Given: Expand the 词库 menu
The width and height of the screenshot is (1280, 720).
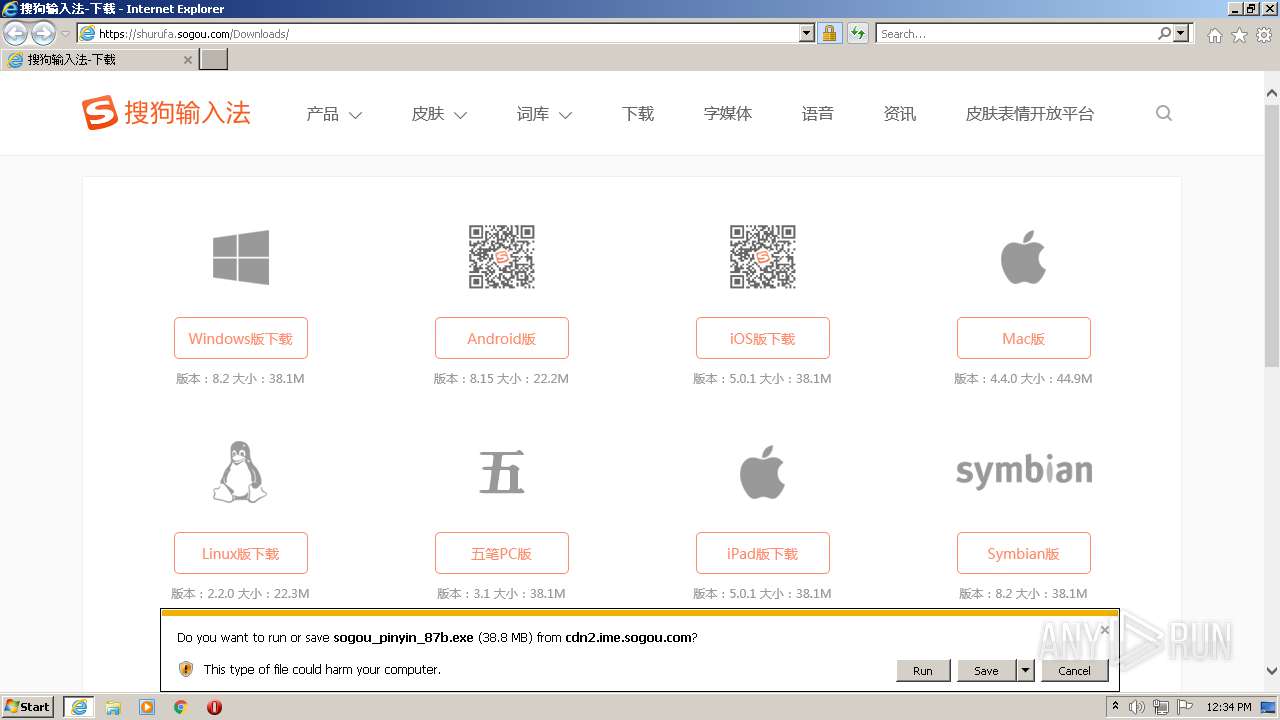Looking at the screenshot, I should (x=544, y=114).
